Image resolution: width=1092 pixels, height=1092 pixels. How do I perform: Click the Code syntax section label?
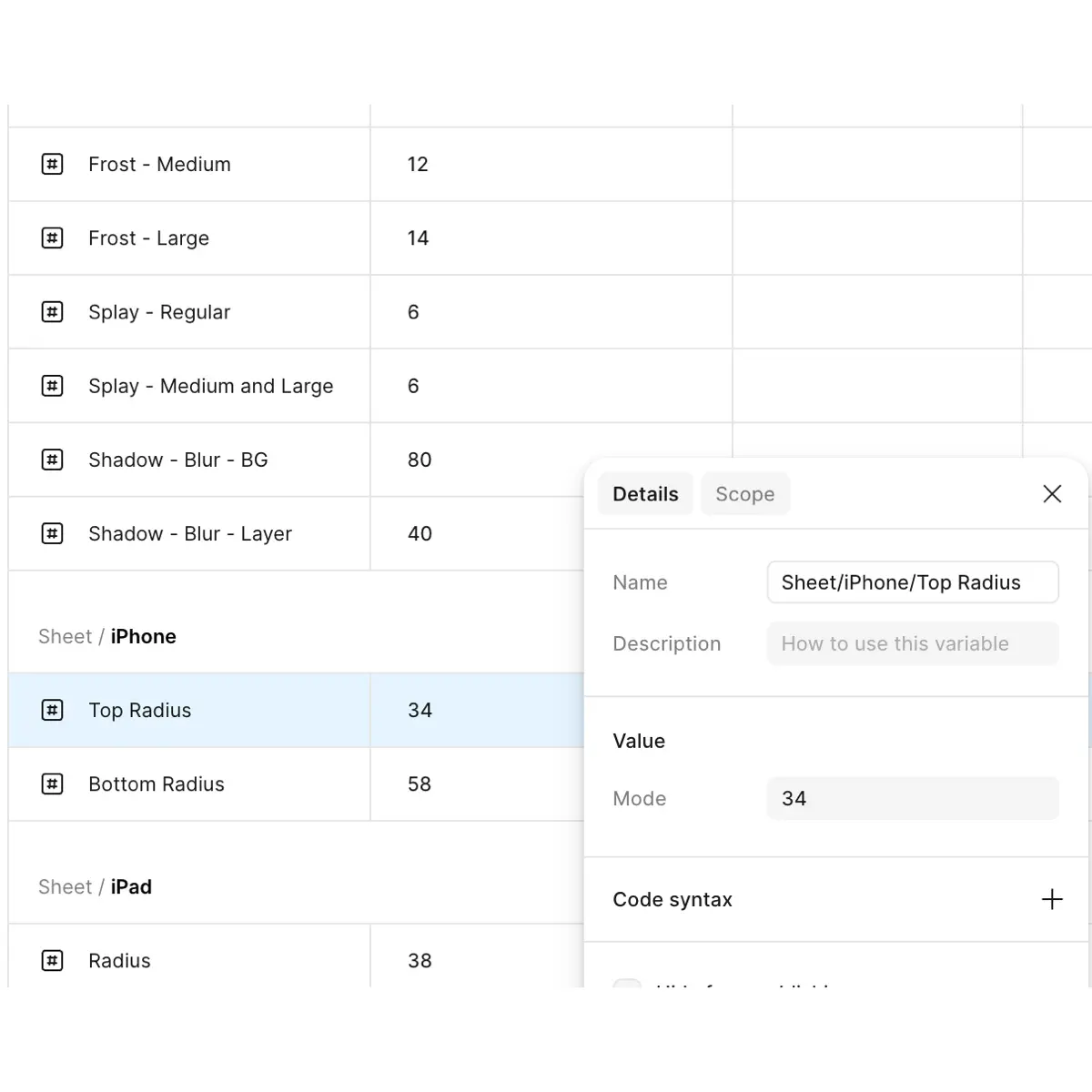pyautogui.click(x=672, y=899)
